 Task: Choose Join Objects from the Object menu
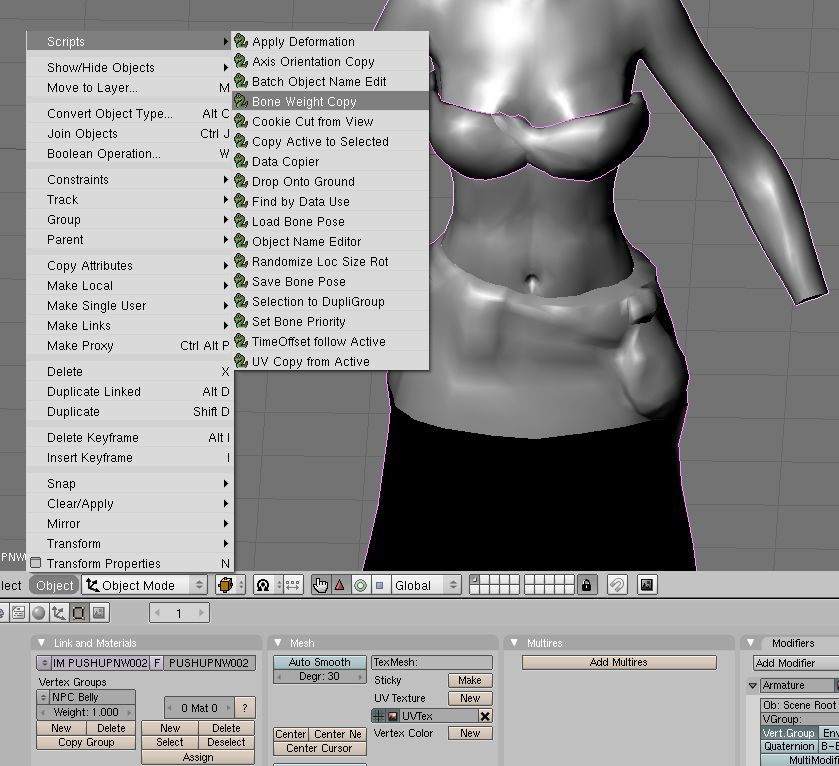coord(82,134)
